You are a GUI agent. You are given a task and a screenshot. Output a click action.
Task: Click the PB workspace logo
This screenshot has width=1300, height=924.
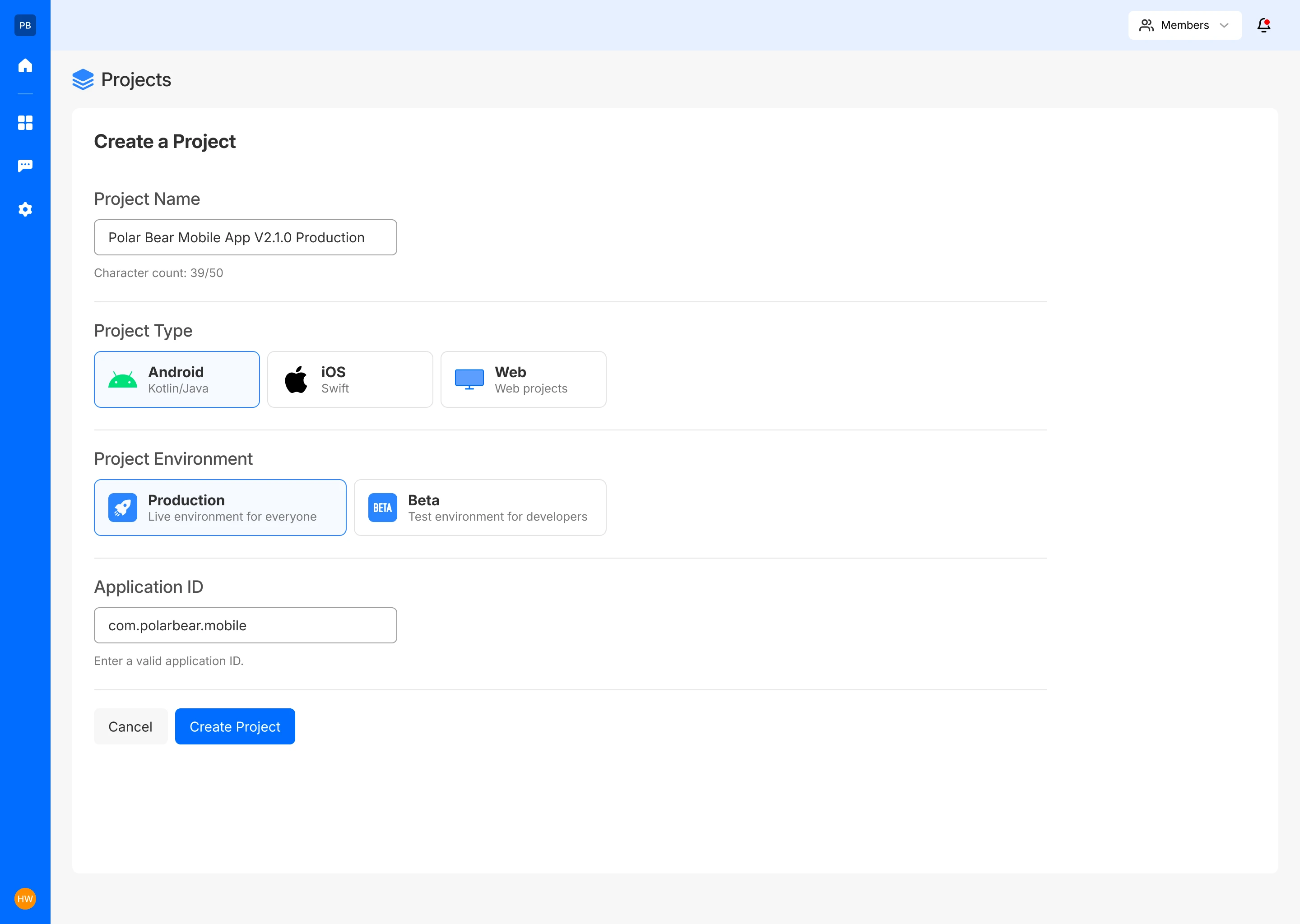tap(25, 25)
